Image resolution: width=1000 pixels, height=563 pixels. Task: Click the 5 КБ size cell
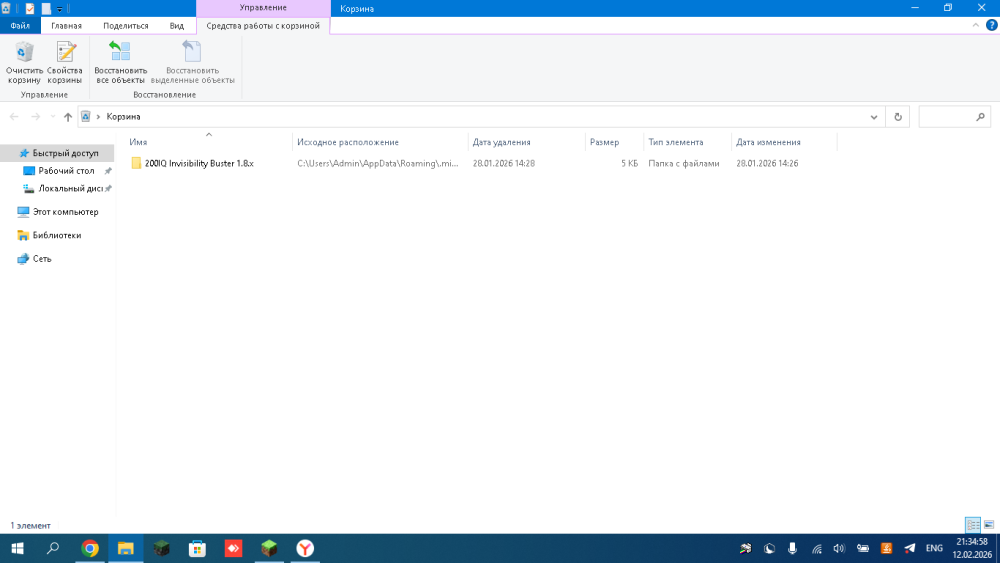pos(629,163)
